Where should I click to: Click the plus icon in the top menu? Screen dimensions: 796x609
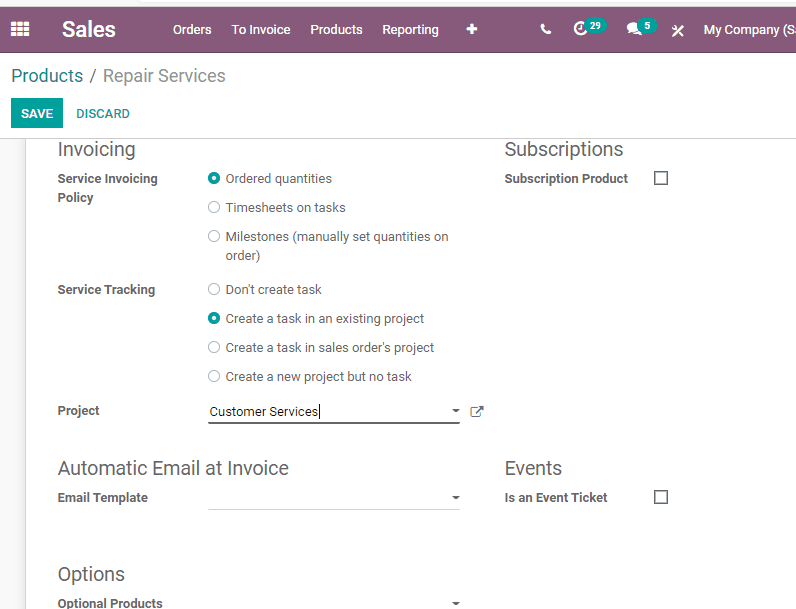(x=472, y=29)
